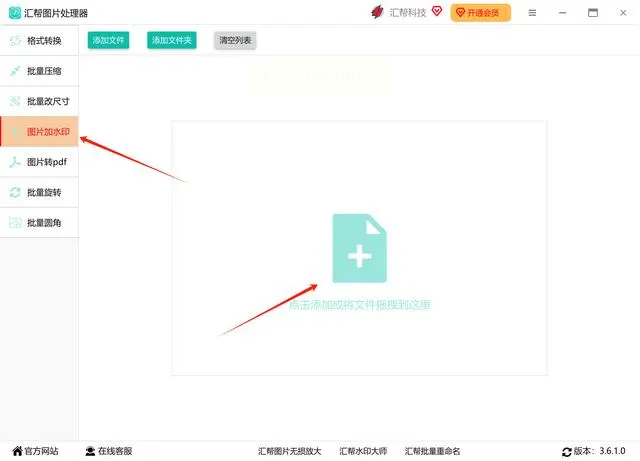Click the customer service person icon
This screenshot has width=640, height=461.
click(90, 451)
